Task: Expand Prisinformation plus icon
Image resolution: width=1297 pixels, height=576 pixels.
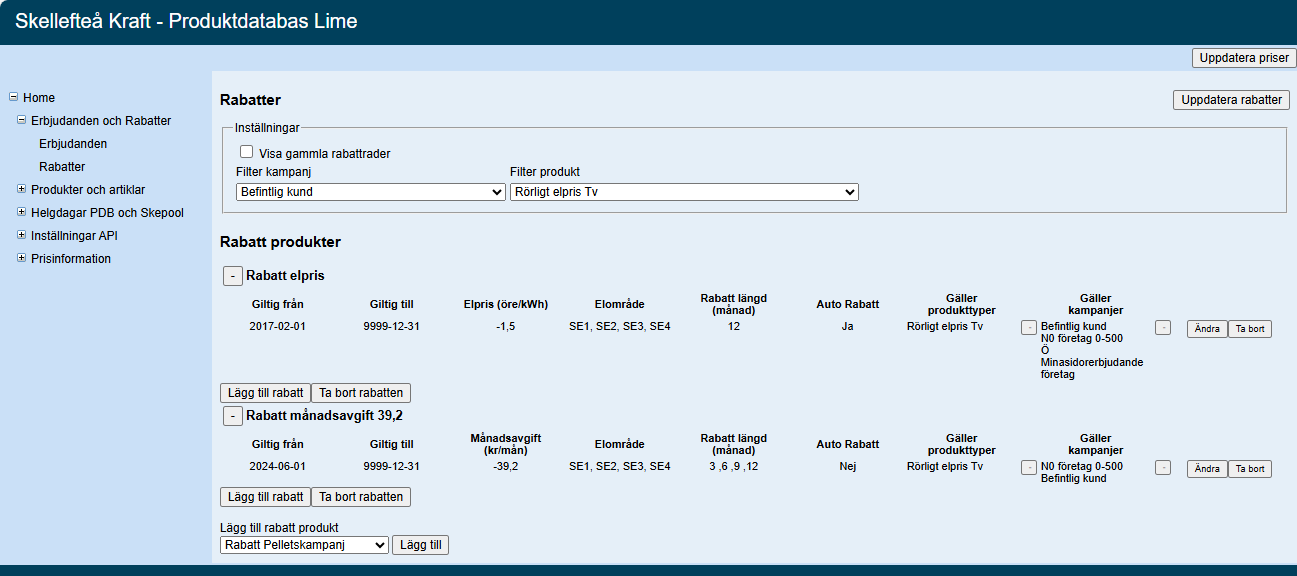Action: pyautogui.click(x=22, y=258)
